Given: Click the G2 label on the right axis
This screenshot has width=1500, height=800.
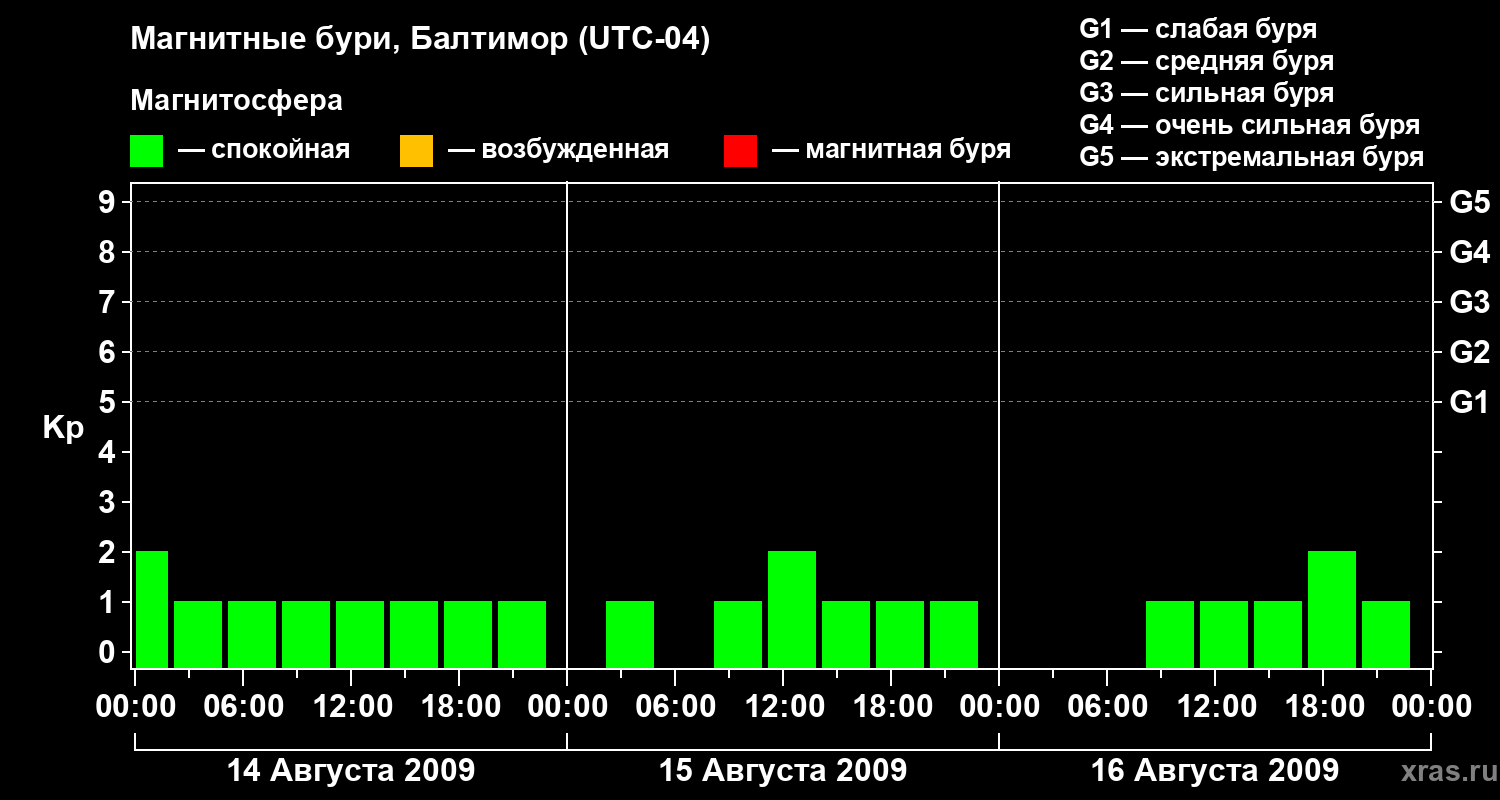Looking at the screenshot, I should coord(1469,353).
